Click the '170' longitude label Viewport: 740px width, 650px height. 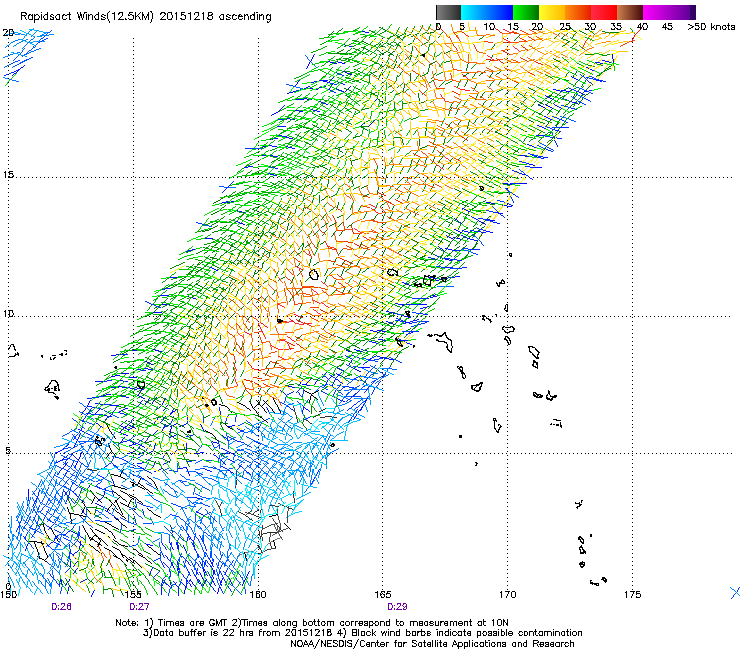tap(507, 594)
